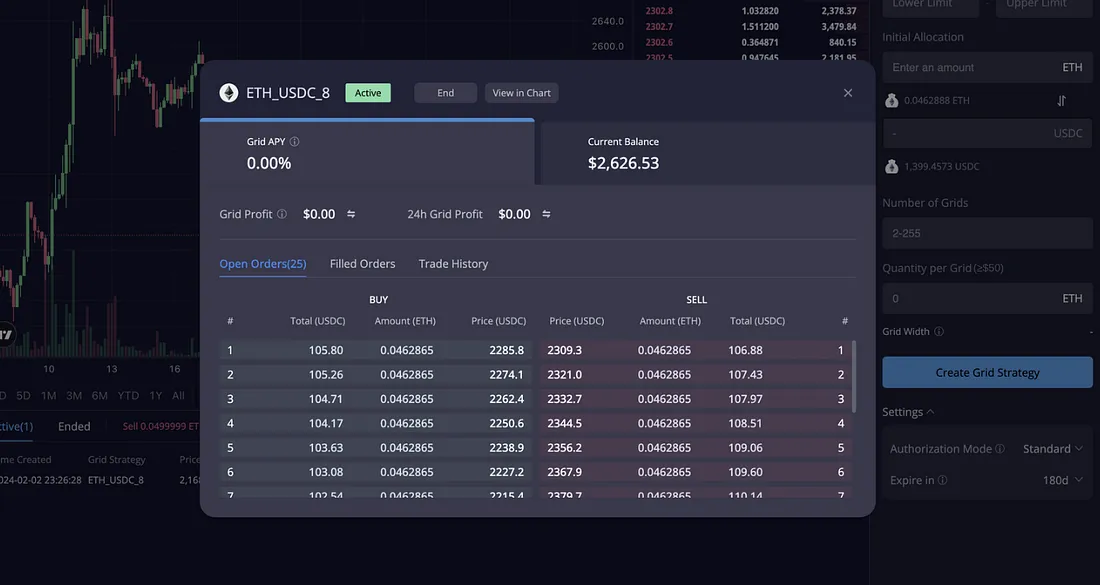The height and width of the screenshot is (585, 1100).
Task: Close the ETH_USDC_8 grid details dialog
Action: tap(847, 93)
